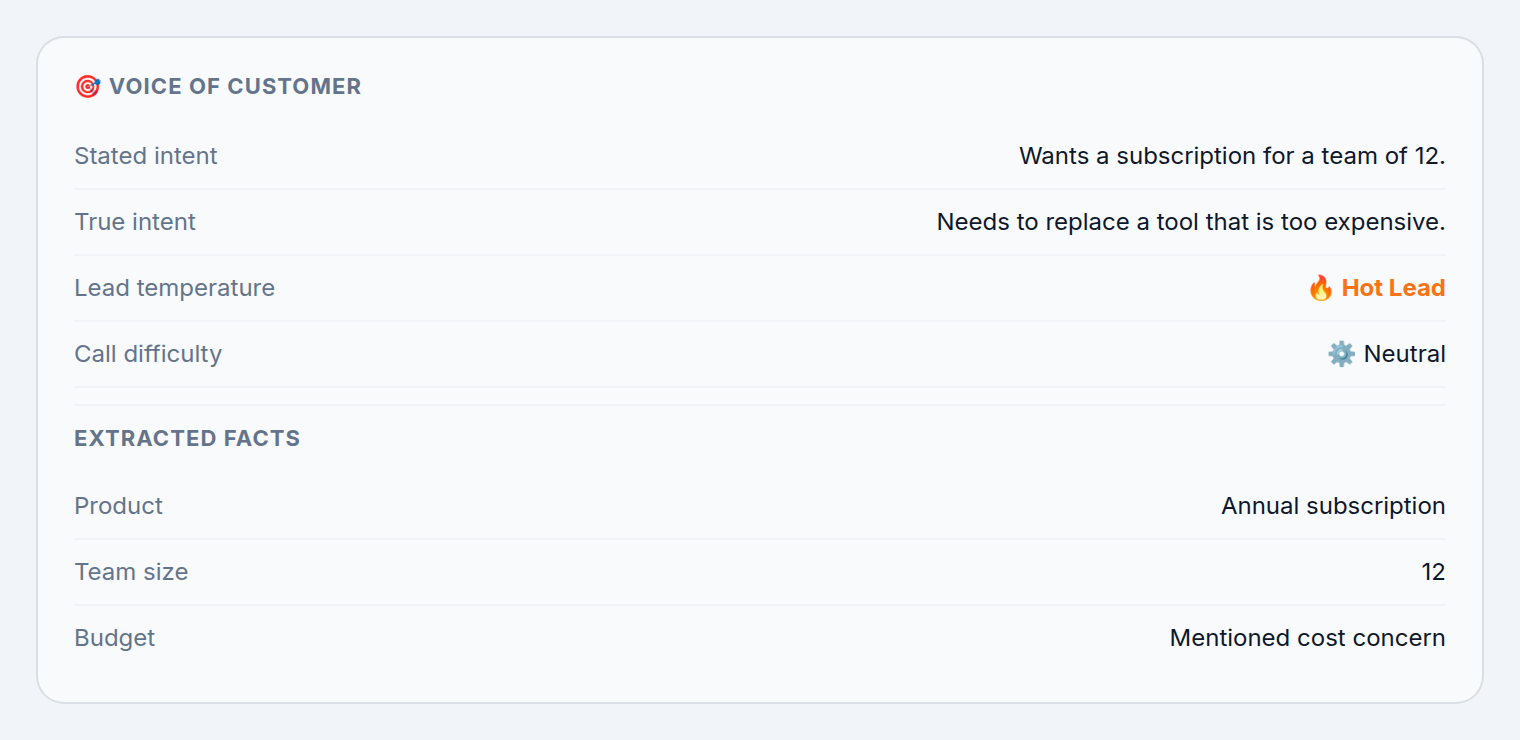1520x740 pixels.
Task: Click the Extracted Facts section heading
Action: point(187,439)
